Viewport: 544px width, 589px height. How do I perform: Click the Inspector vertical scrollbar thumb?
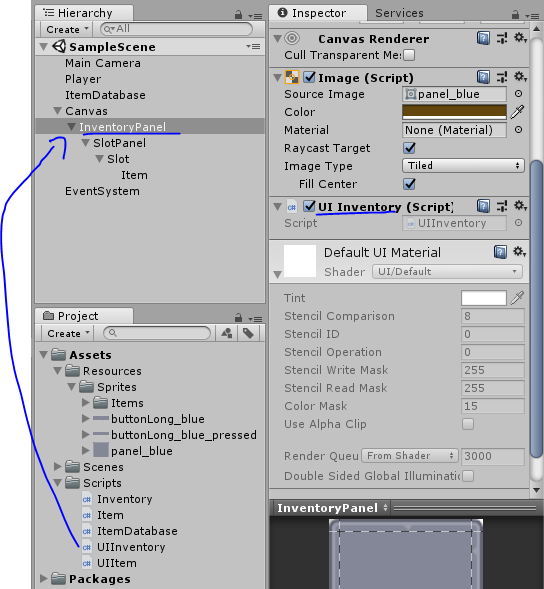[x=536, y=308]
